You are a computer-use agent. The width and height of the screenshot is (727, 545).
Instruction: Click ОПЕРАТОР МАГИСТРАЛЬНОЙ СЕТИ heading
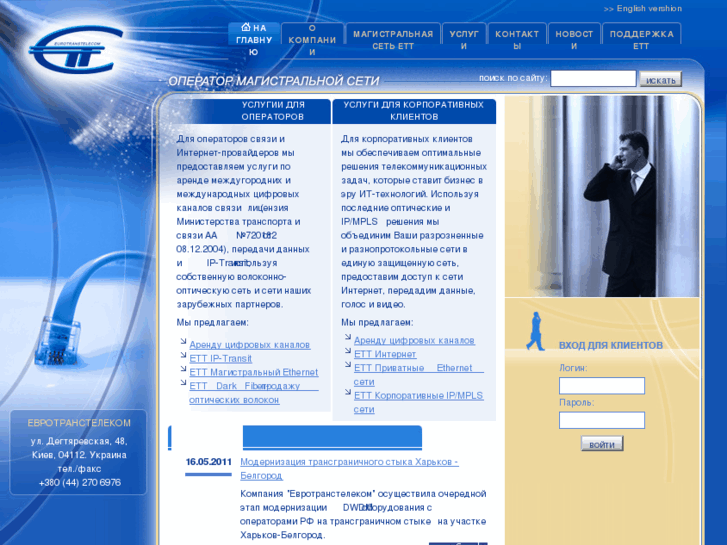tap(274, 81)
